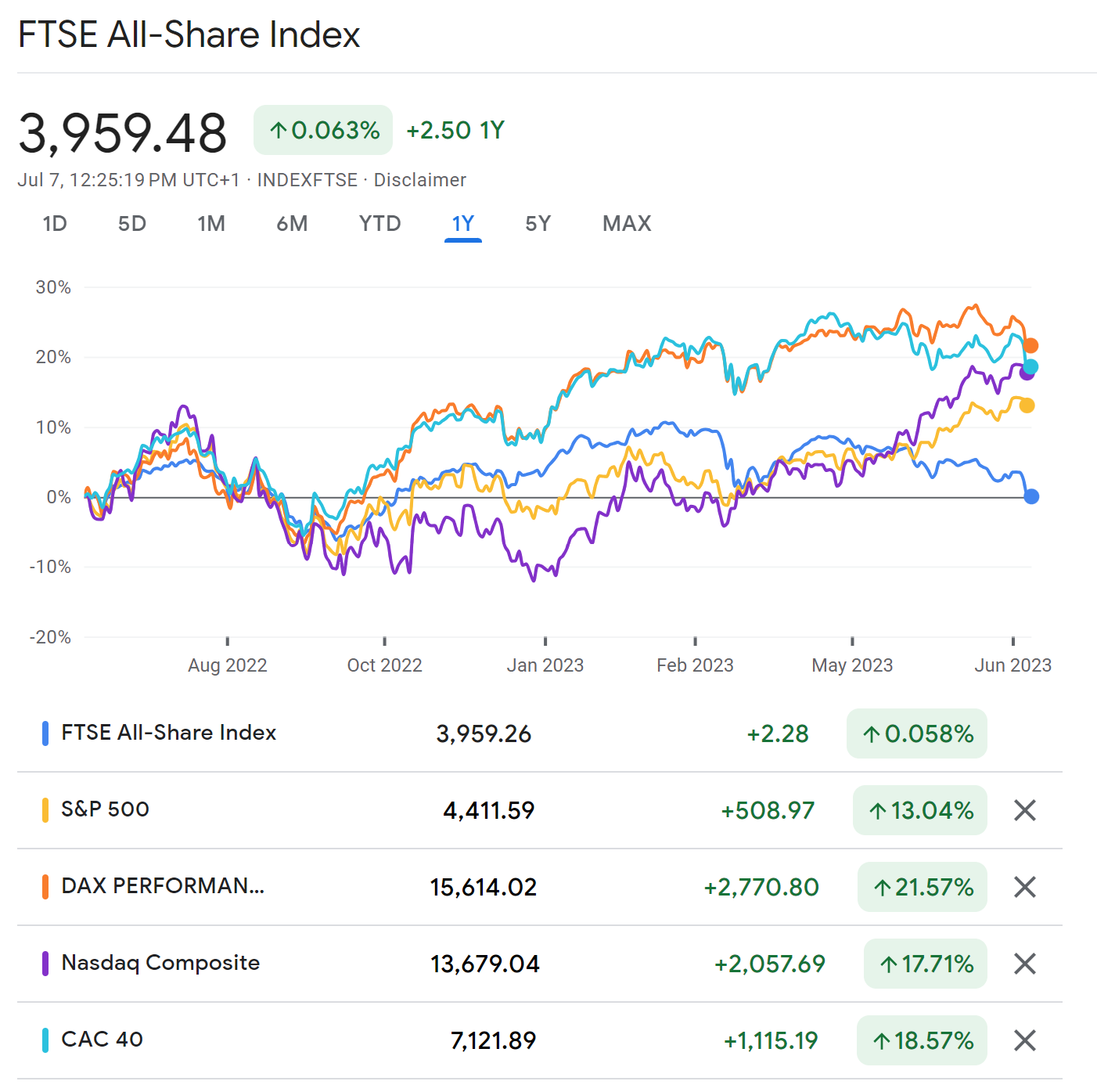Click the purple Nasdaq endpoint dot
The image size is (1097, 1092).
click(1027, 373)
